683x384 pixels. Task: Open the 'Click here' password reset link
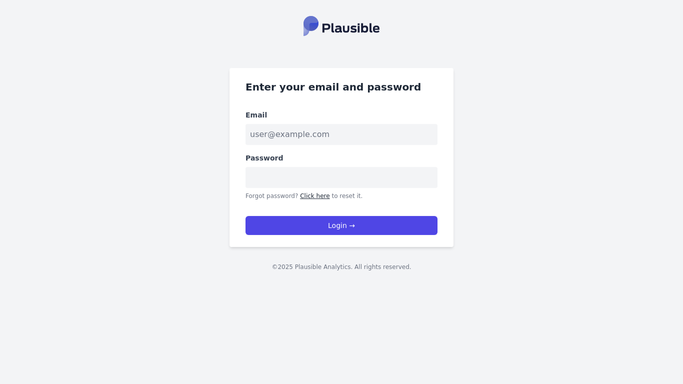point(314,196)
